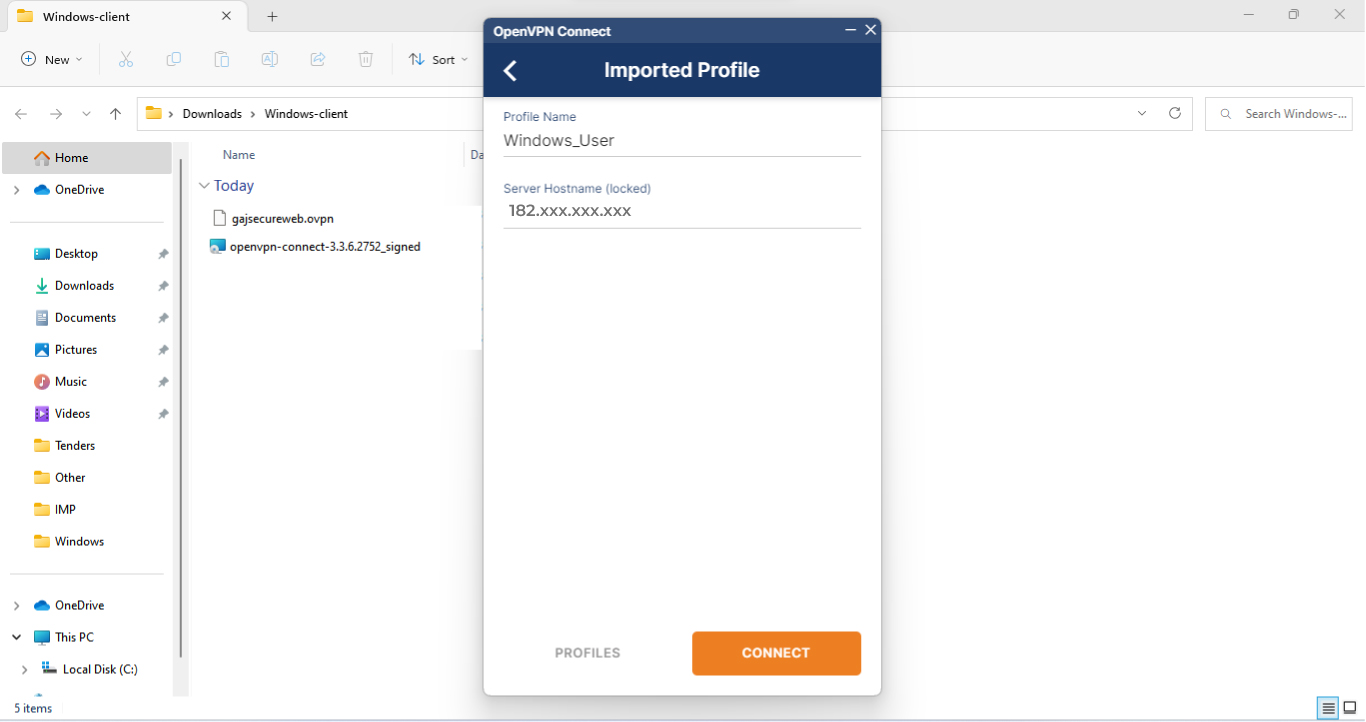Open Videos in quick access
Viewport: 1366px width, 722px height.
72,414
